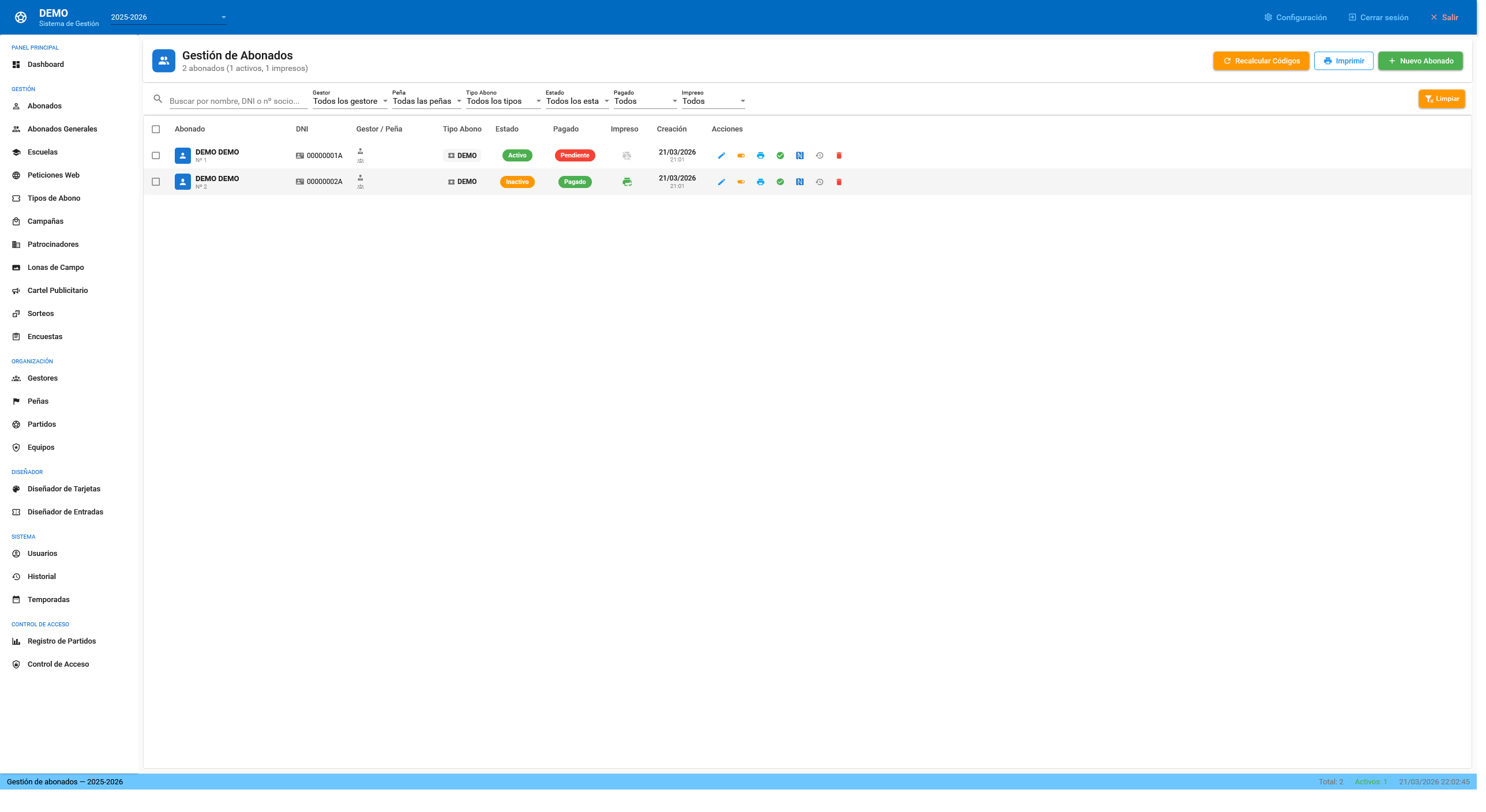Open the Sorteos sidebar section

pyautogui.click(x=40, y=314)
